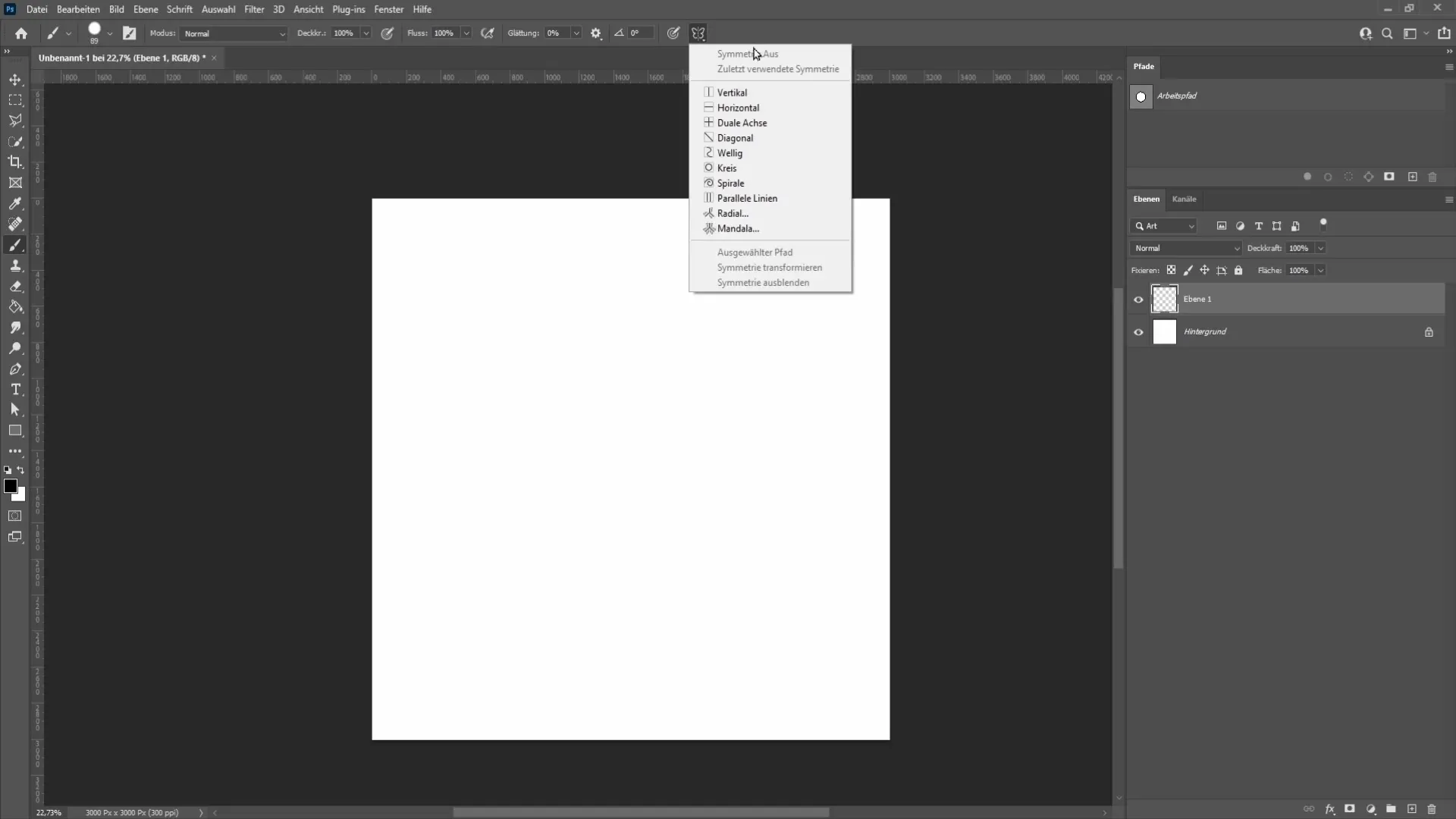Image resolution: width=1456 pixels, height=819 pixels.
Task: Toggle pressure for opacity icon
Action: [388, 33]
